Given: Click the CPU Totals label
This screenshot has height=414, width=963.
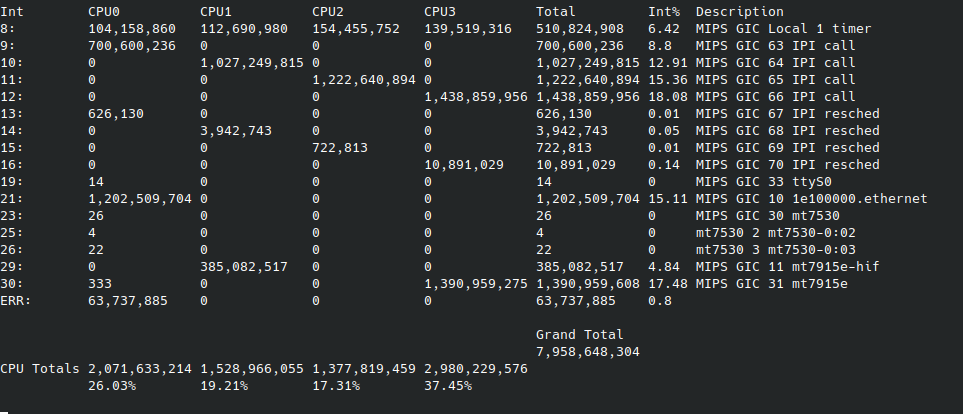Looking at the screenshot, I should 40,369.
